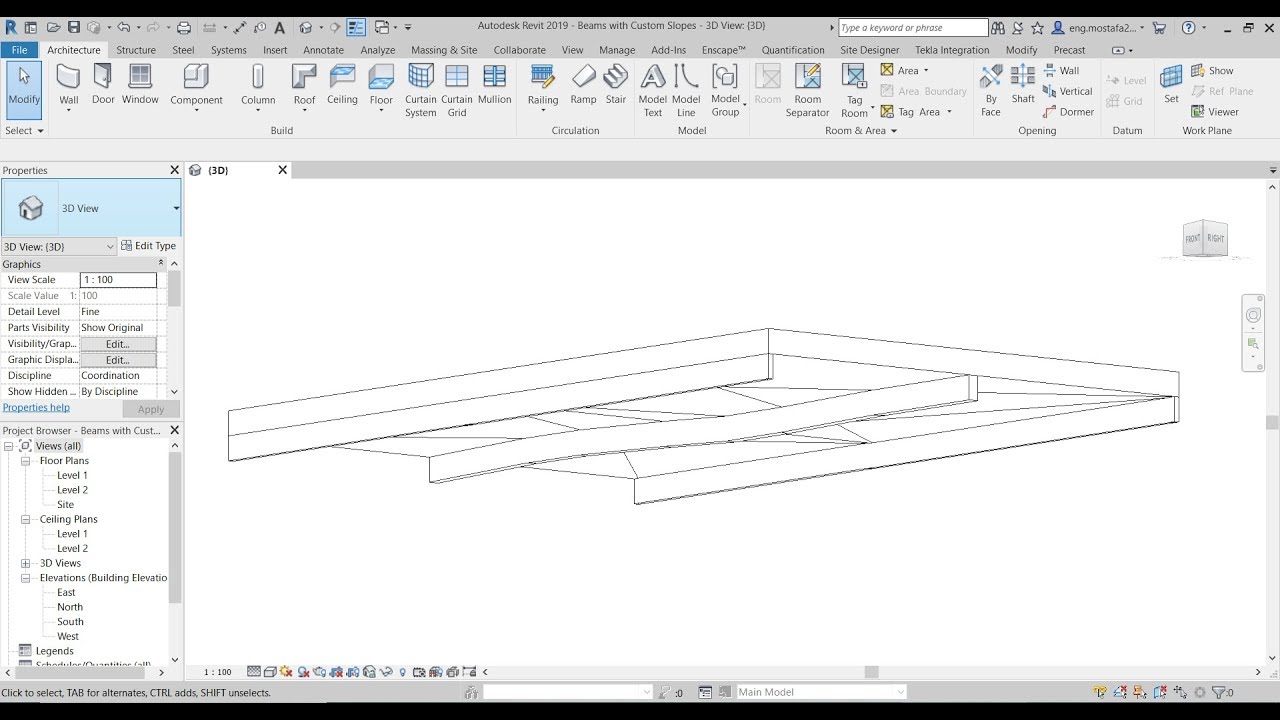The image size is (1280, 720).
Task: Open the Massing & Site ribbon tab
Action: tap(444, 50)
